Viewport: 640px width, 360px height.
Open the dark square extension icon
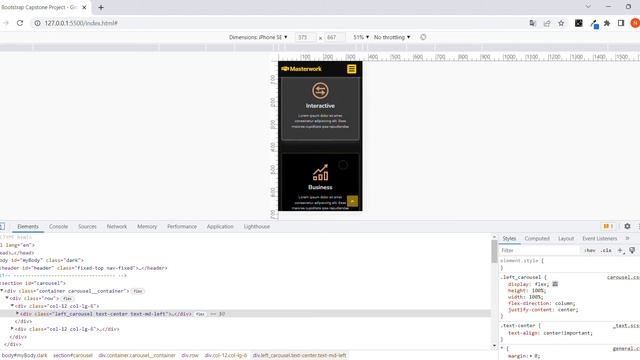click(x=579, y=23)
